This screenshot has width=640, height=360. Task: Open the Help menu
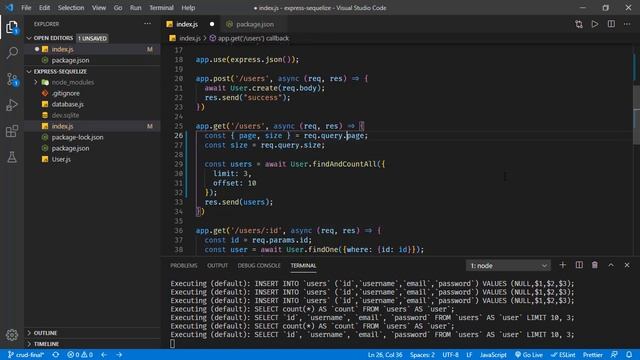[188, 8]
